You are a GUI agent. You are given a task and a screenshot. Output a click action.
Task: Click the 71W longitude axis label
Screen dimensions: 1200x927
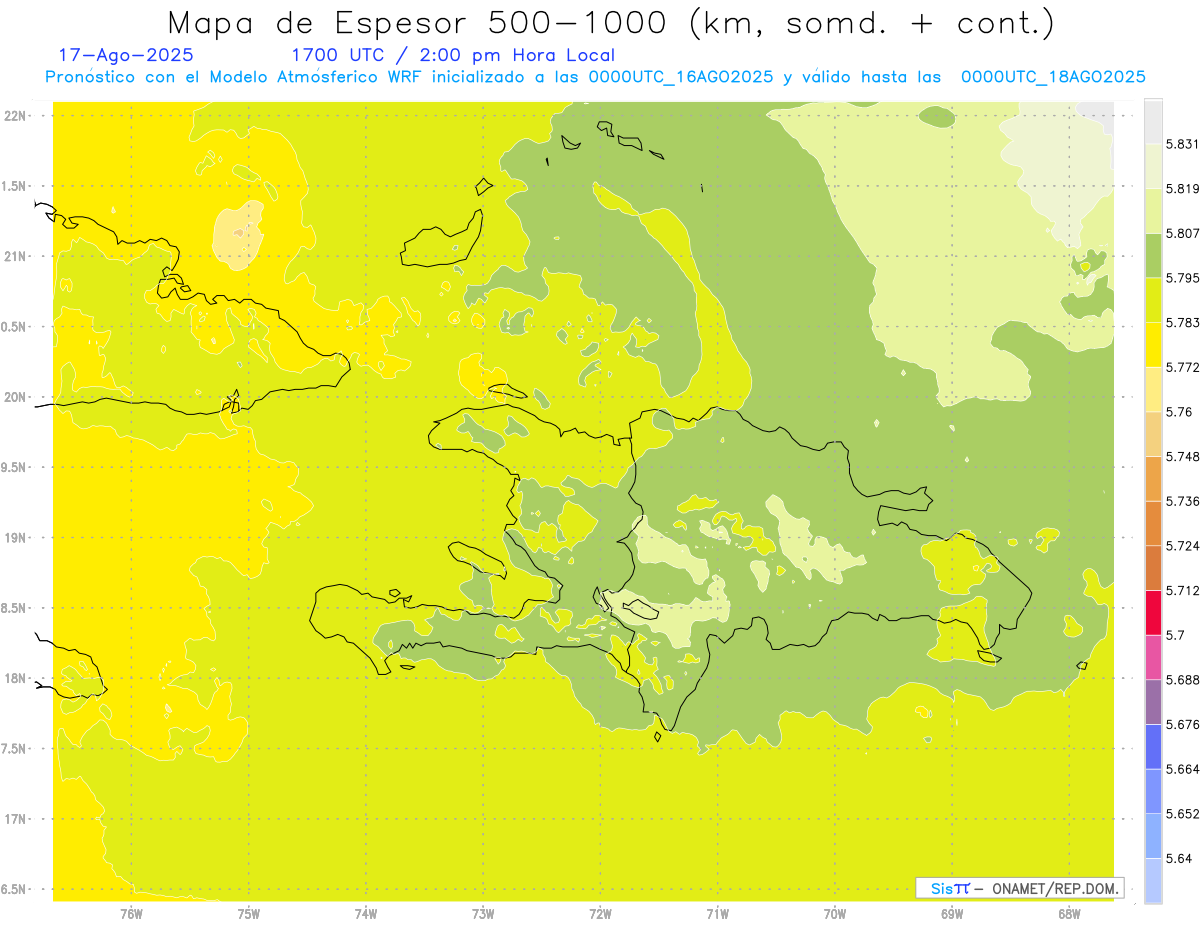click(717, 913)
